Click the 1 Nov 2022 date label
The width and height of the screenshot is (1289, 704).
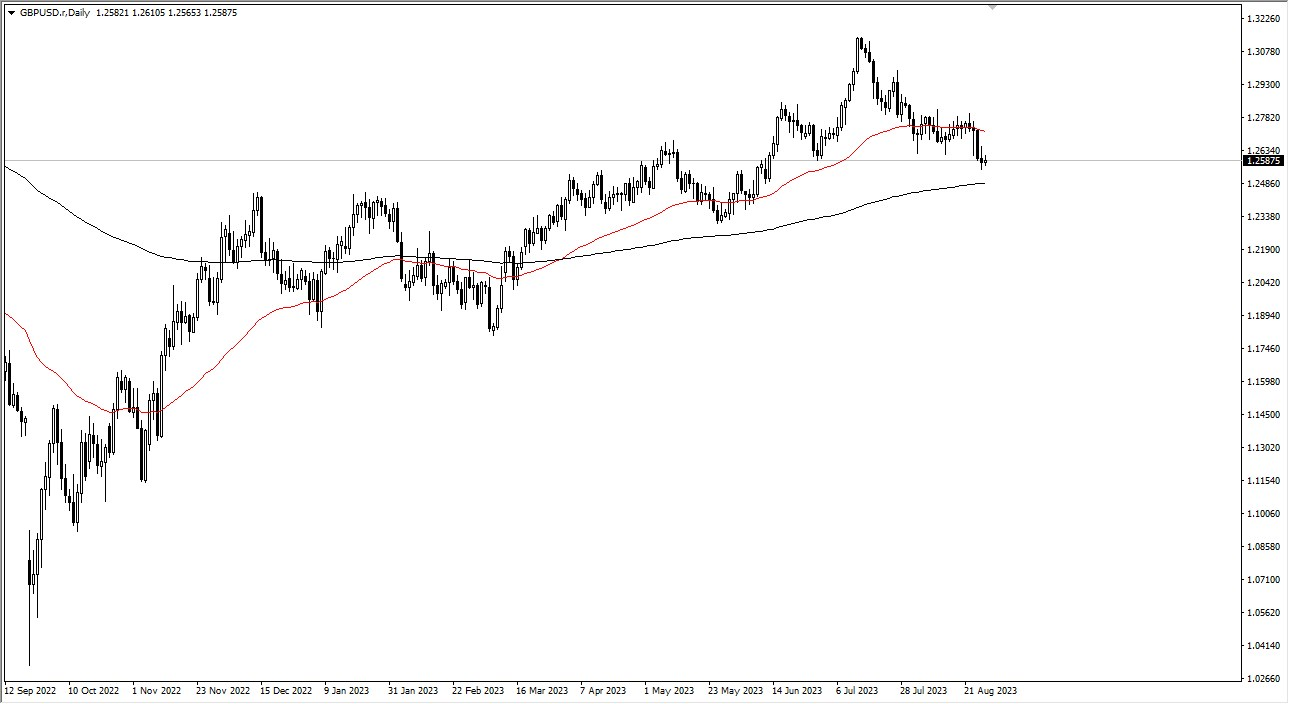pos(157,691)
